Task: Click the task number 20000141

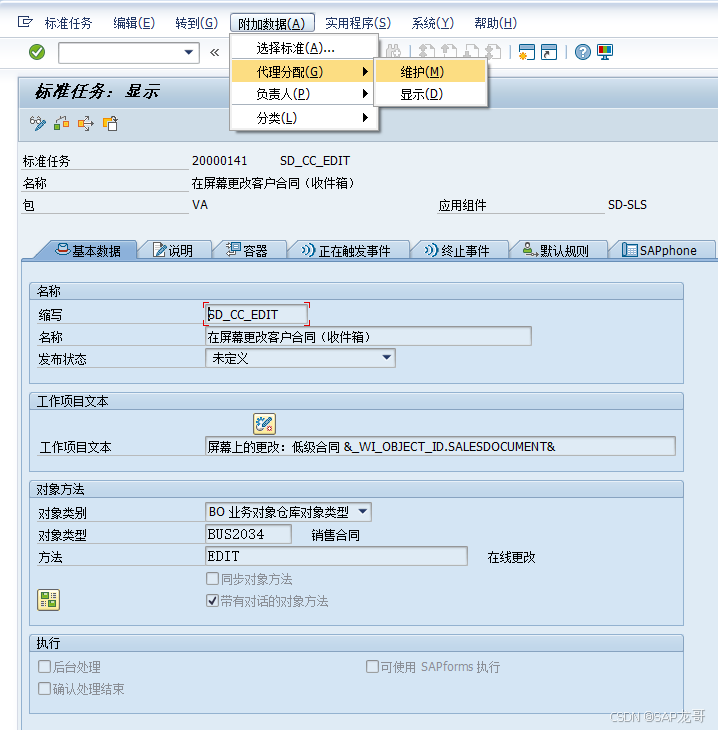Action: (x=219, y=161)
